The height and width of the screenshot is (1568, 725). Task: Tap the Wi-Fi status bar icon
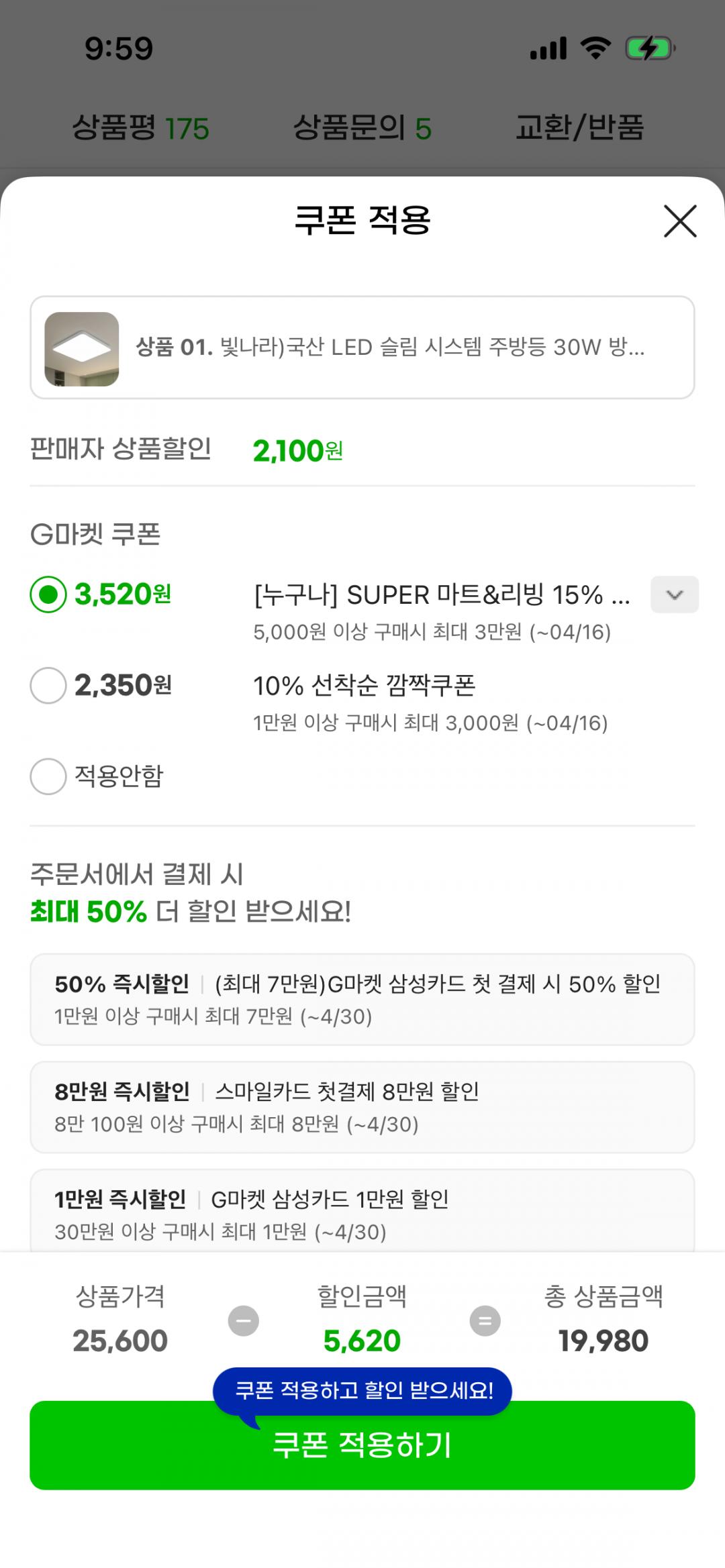click(x=595, y=48)
